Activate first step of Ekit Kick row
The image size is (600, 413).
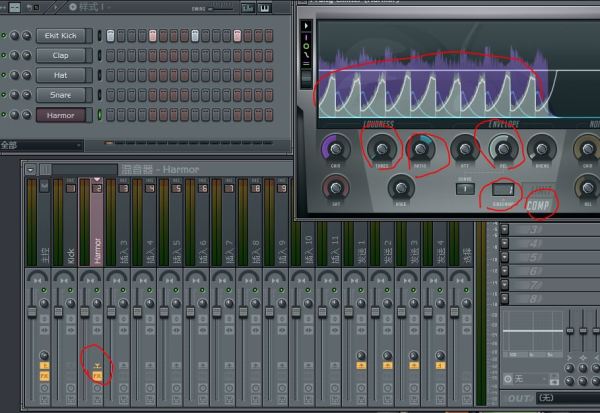[110, 36]
